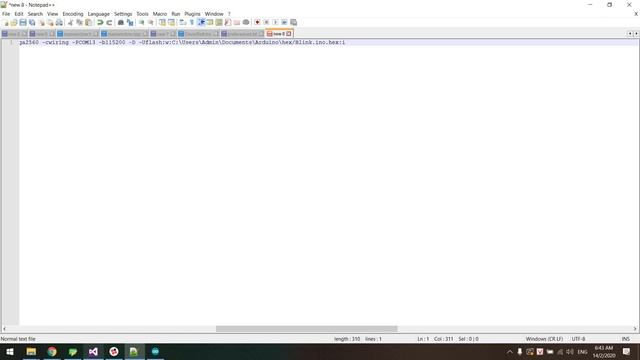This screenshot has width=640, height=360.
Task: Click the green Undo arrow icon
Action: coord(100,22)
